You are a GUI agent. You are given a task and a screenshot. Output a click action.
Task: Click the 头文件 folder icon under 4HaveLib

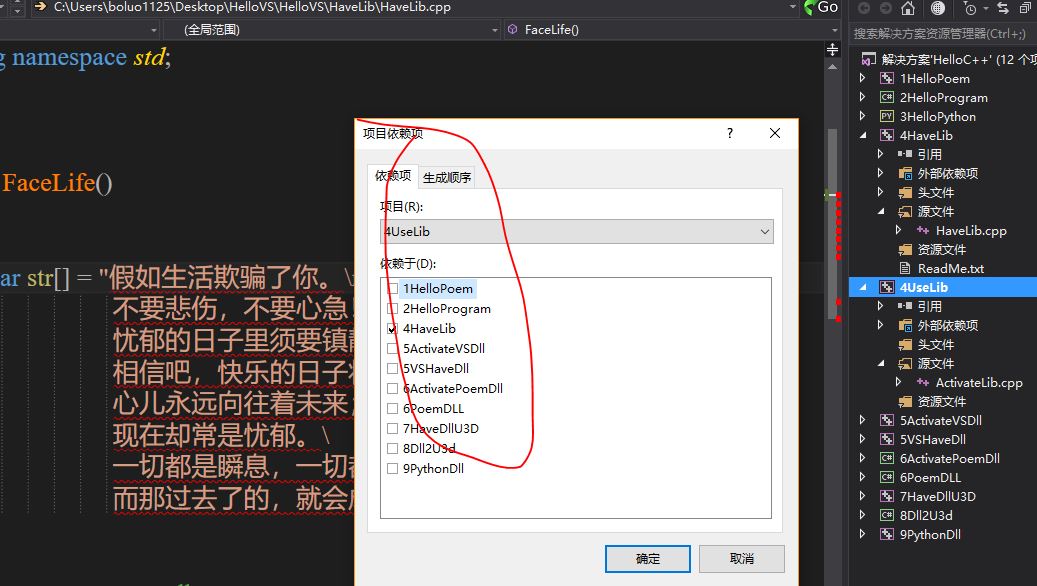[905, 192]
